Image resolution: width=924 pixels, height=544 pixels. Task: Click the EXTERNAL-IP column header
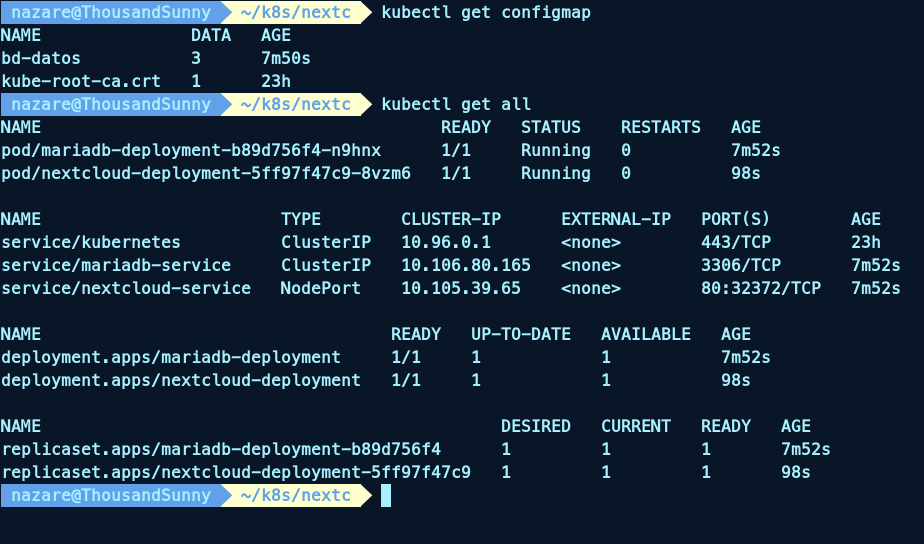click(x=616, y=219)
